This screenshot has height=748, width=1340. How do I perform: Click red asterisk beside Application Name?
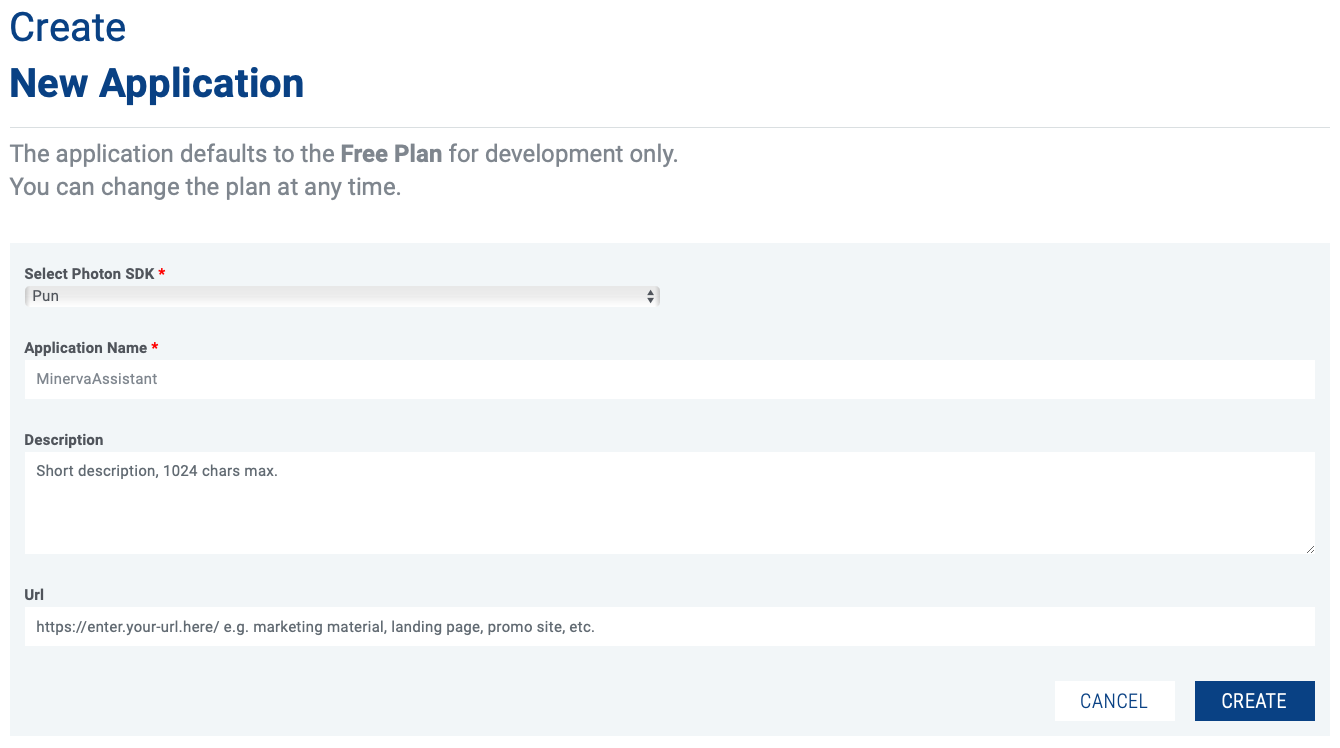tap(156, 347)
